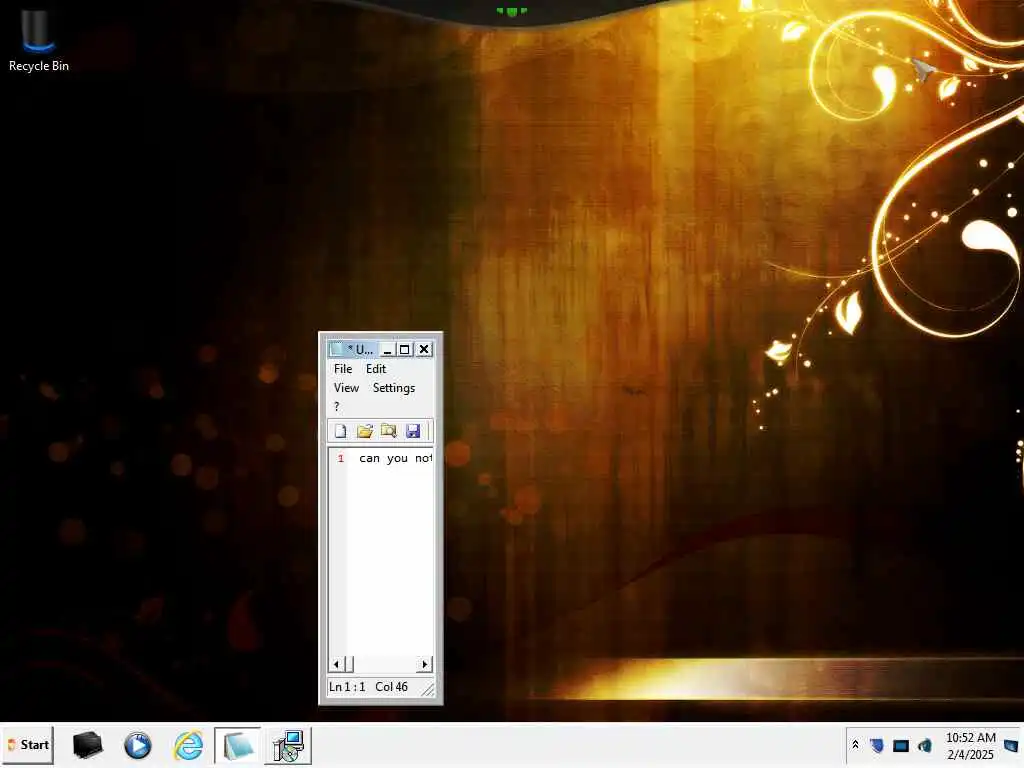1024x768 pixels.
Task: Click the network monitor tray icon
Action: (x=901, y=745)
